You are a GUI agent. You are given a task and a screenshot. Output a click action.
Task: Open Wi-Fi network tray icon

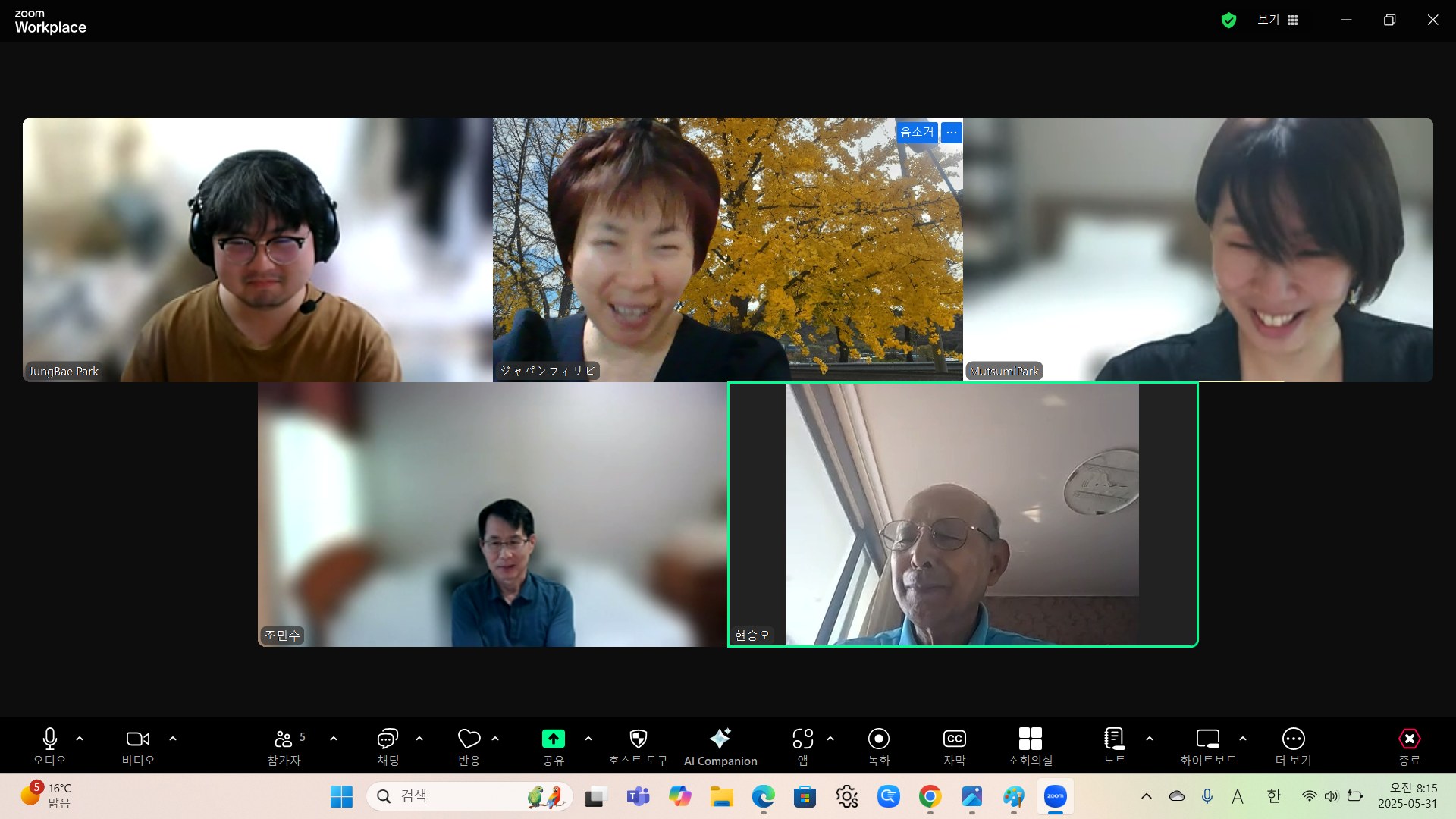pos(1309,796)
